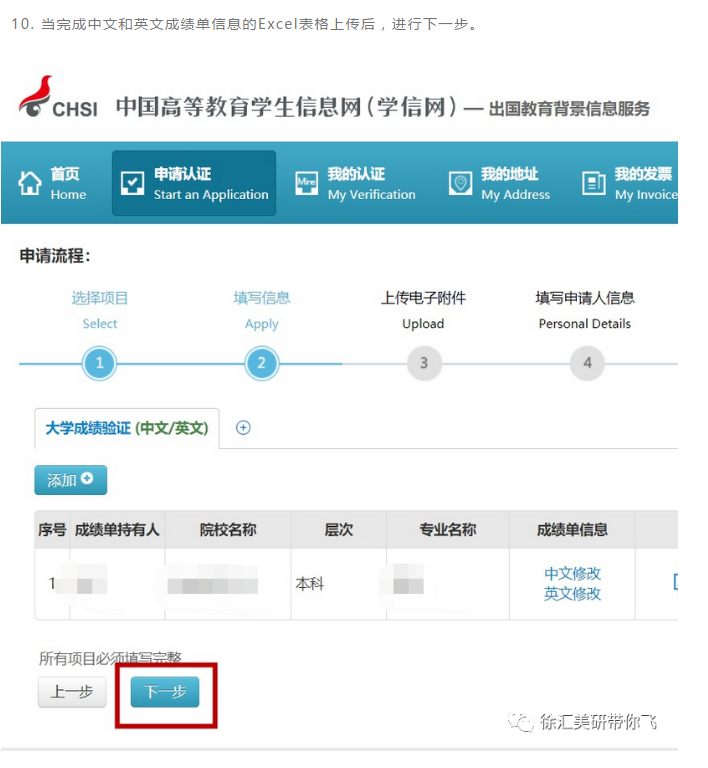Click the 院校名称 column header

[228, 529]
